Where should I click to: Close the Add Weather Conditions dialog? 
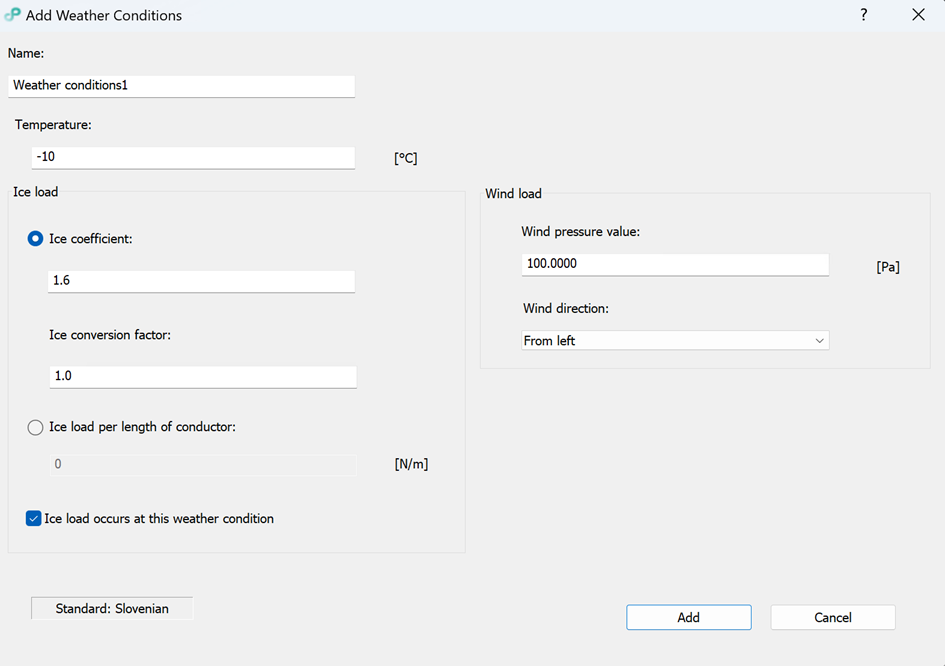pos(918,15)
